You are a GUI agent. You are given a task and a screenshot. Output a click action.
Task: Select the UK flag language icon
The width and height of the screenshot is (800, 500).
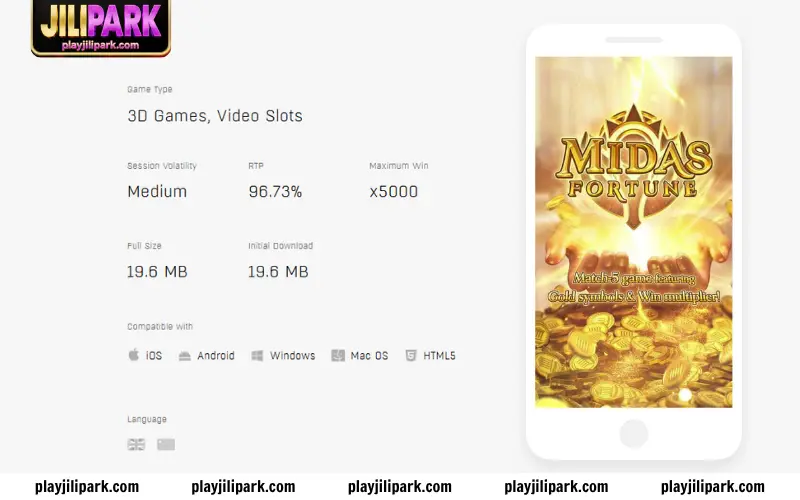(136, 444)
